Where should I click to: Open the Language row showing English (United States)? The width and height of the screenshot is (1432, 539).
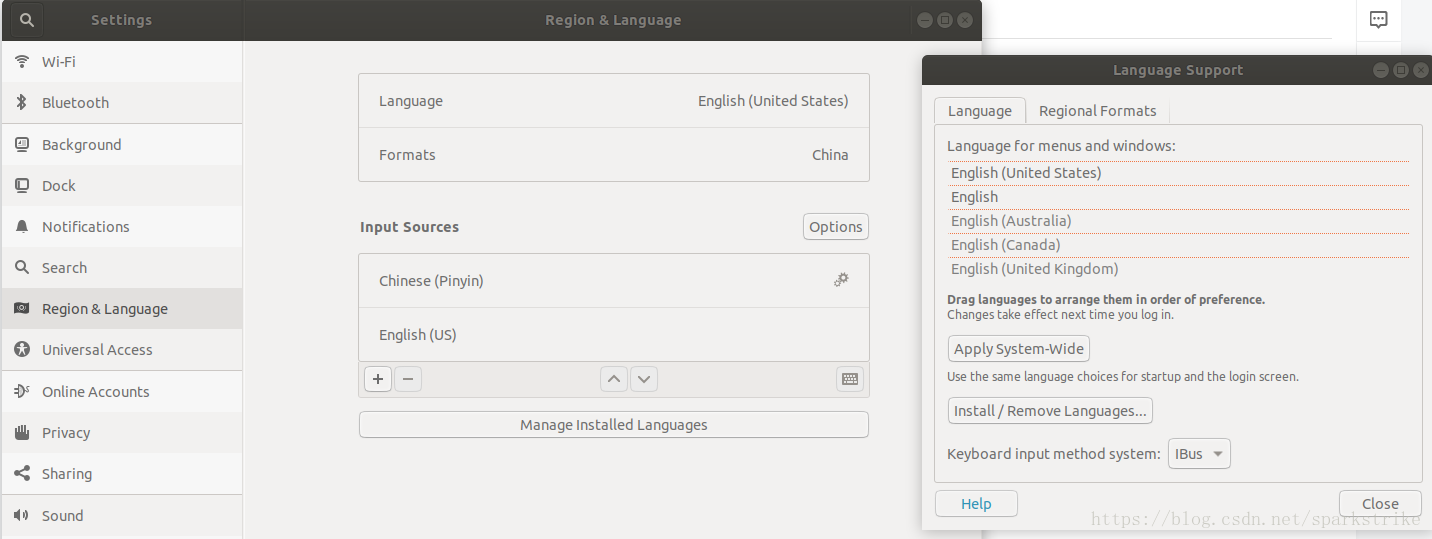(614, 101)
